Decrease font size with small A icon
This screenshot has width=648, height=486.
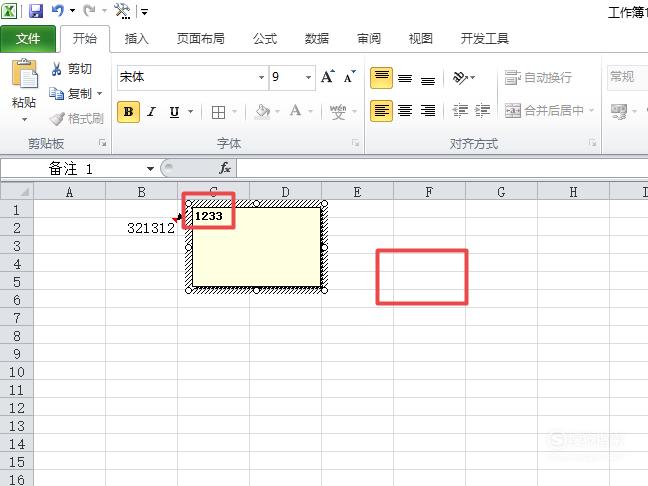coord(350,77)
